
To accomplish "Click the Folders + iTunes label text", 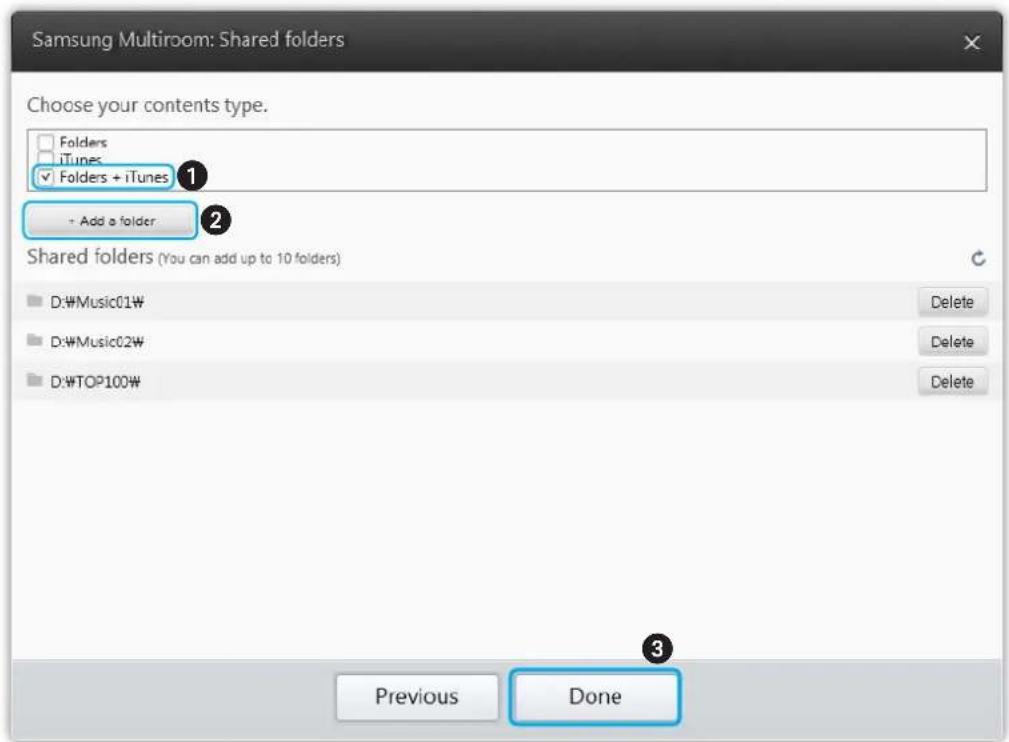I will [114, 177].
